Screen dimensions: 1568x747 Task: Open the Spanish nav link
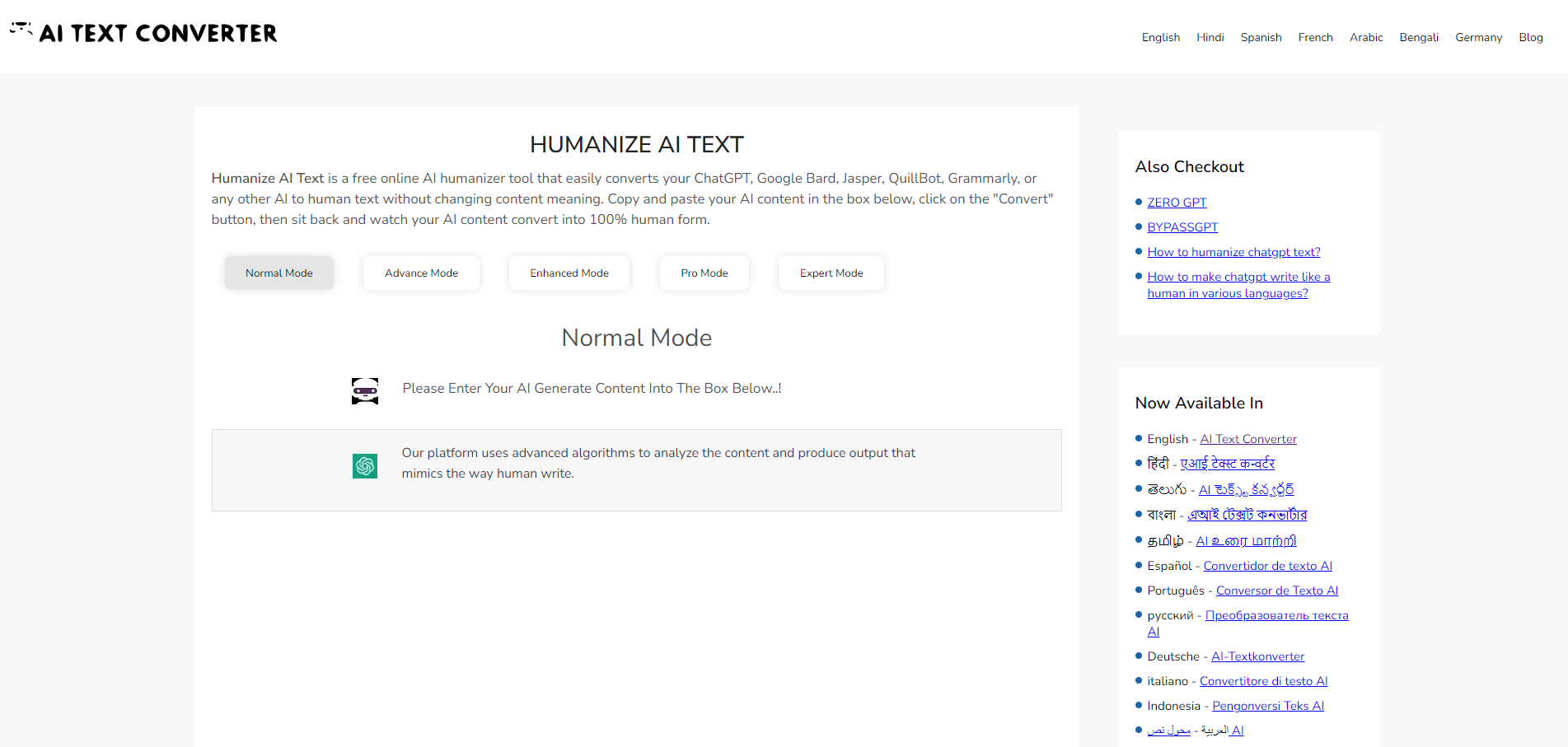click(1261, 37)
